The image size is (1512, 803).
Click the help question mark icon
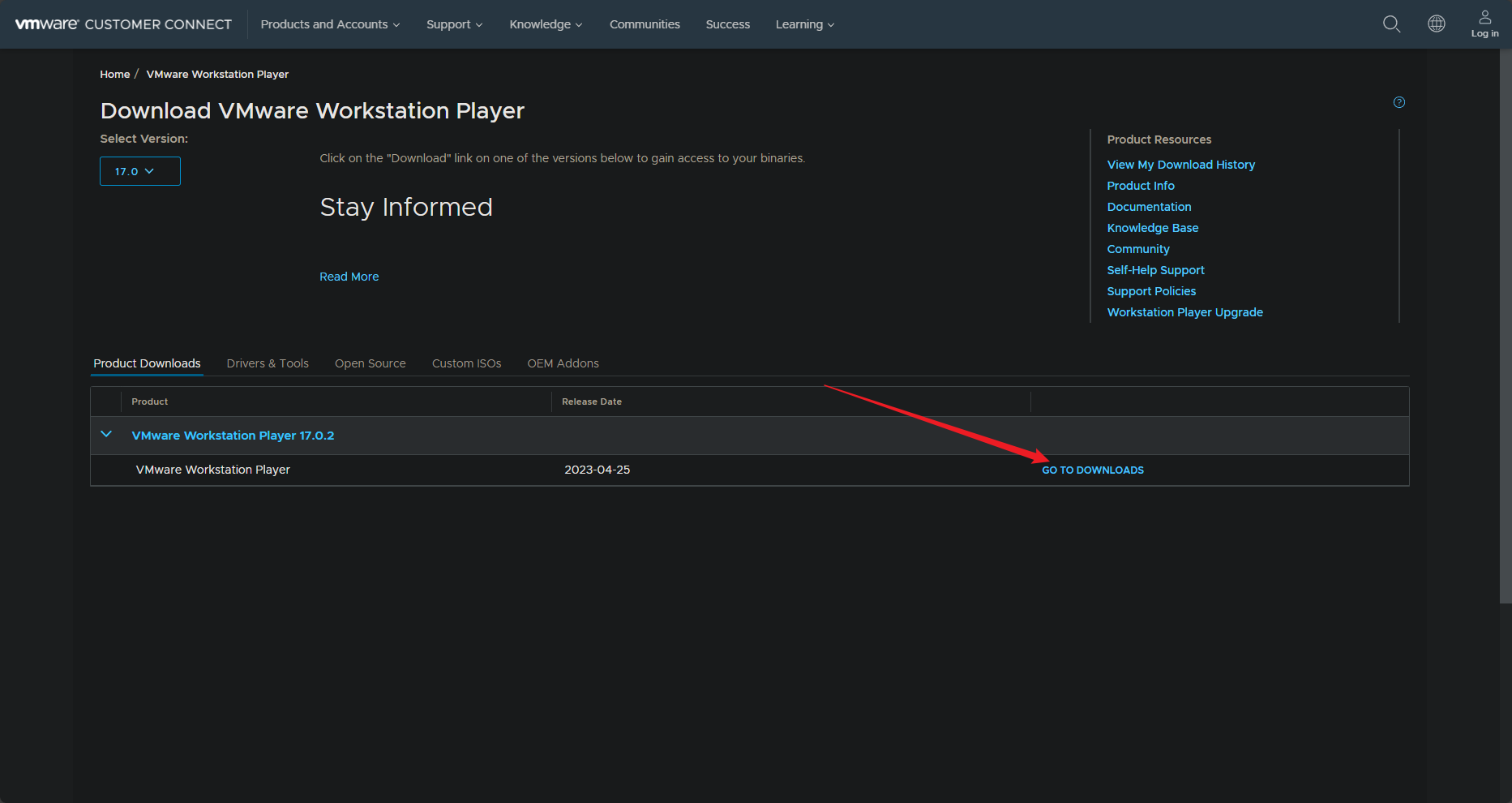click(1398, 102)
